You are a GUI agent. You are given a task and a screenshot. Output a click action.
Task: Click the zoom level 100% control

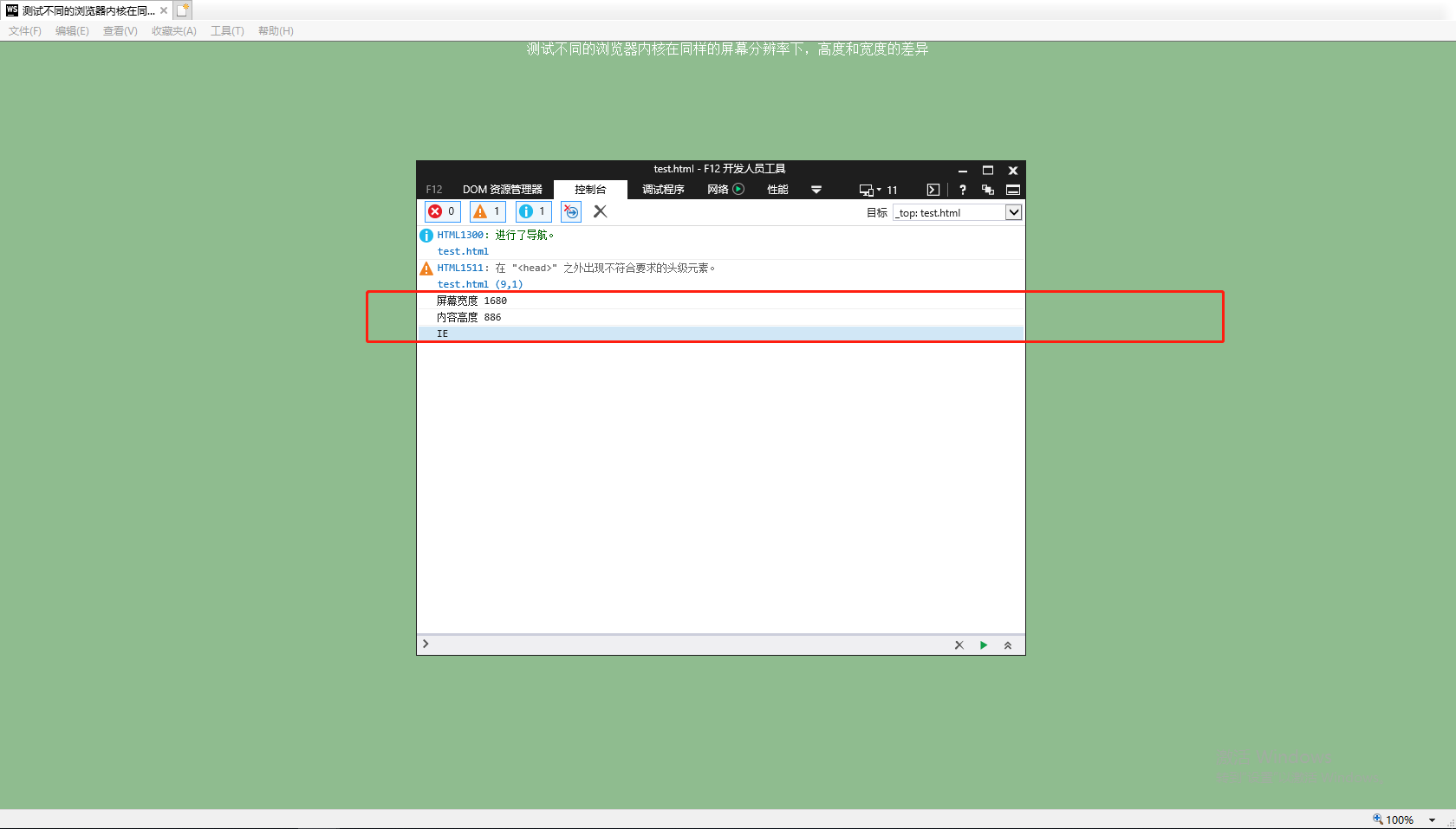coord(1393,819)
